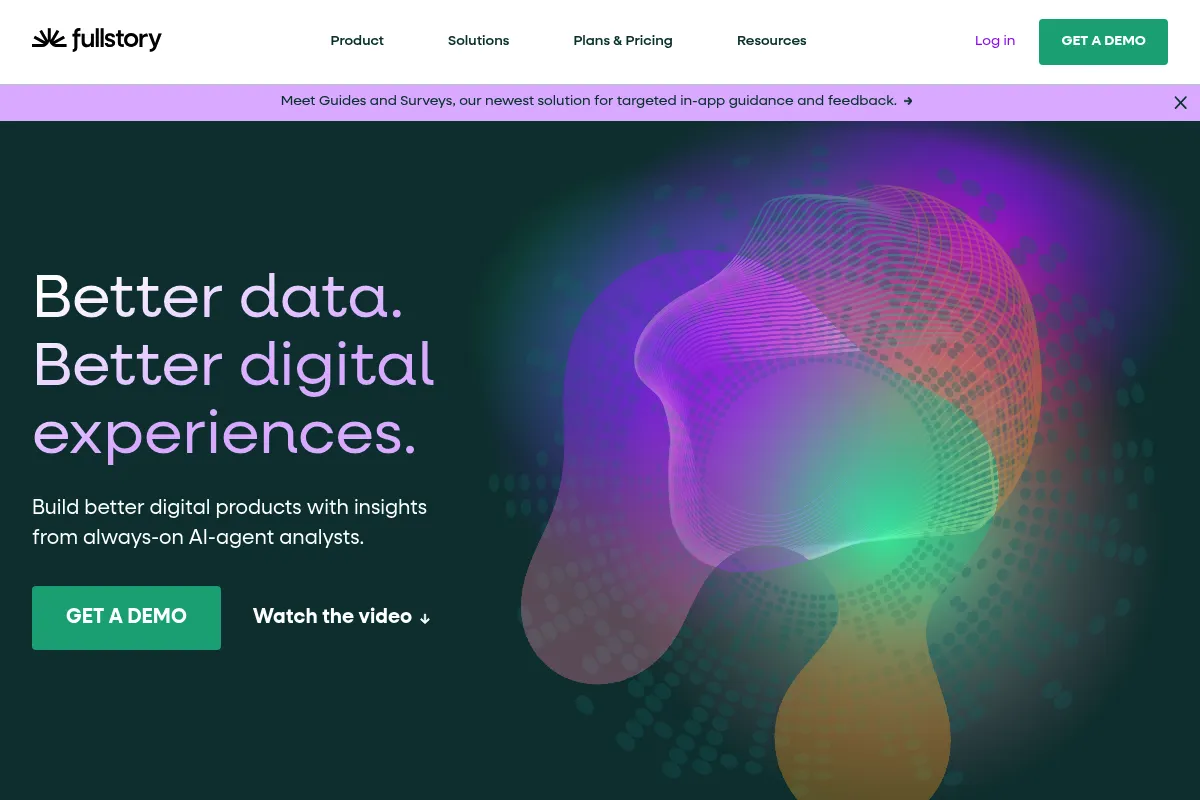Go to Plans & Pricing
Image resolution: width=1200 pixels, height=800 pixels.
coord(623,41)
